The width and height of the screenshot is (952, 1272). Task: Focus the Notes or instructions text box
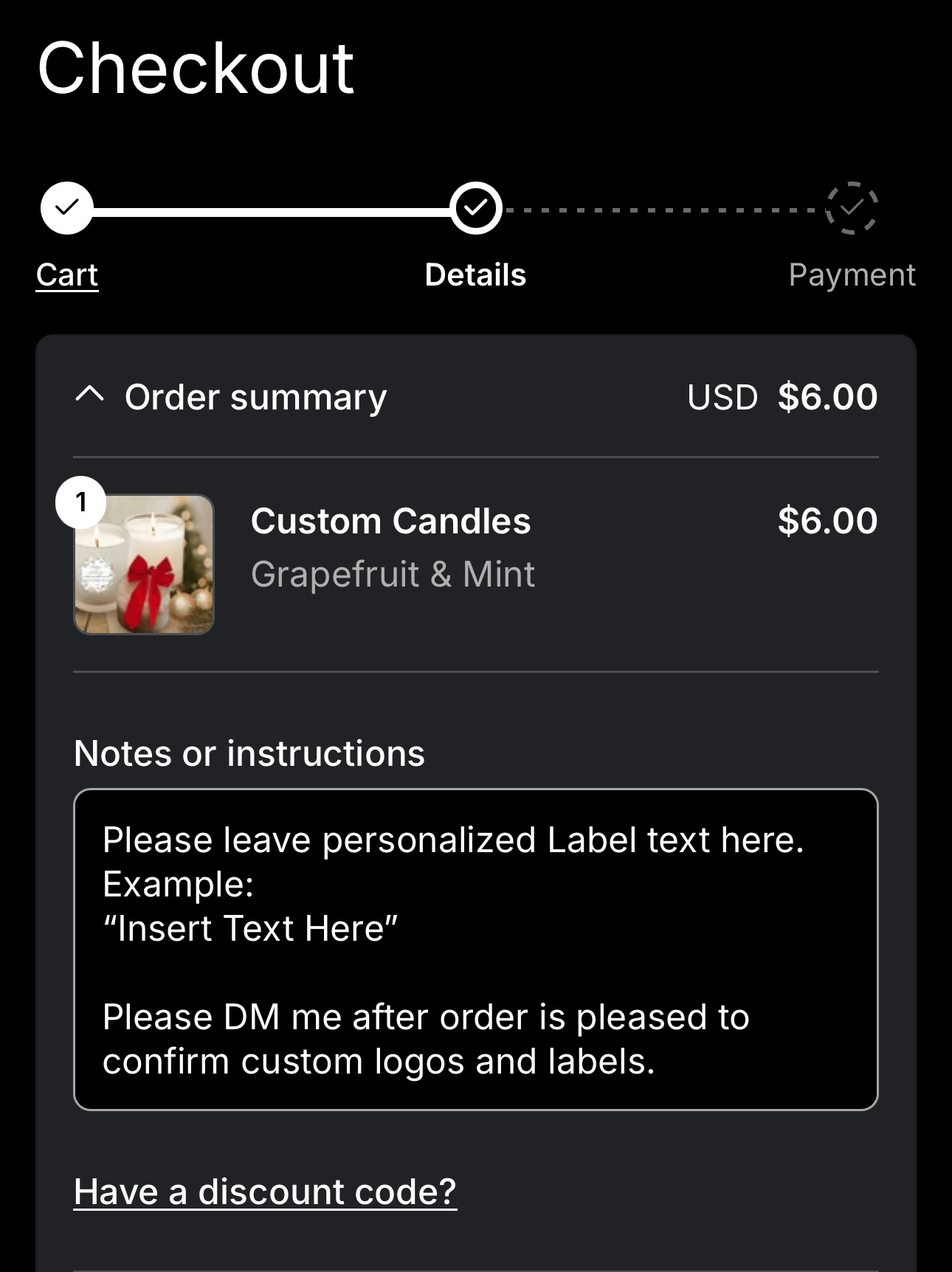click(476, 950)
